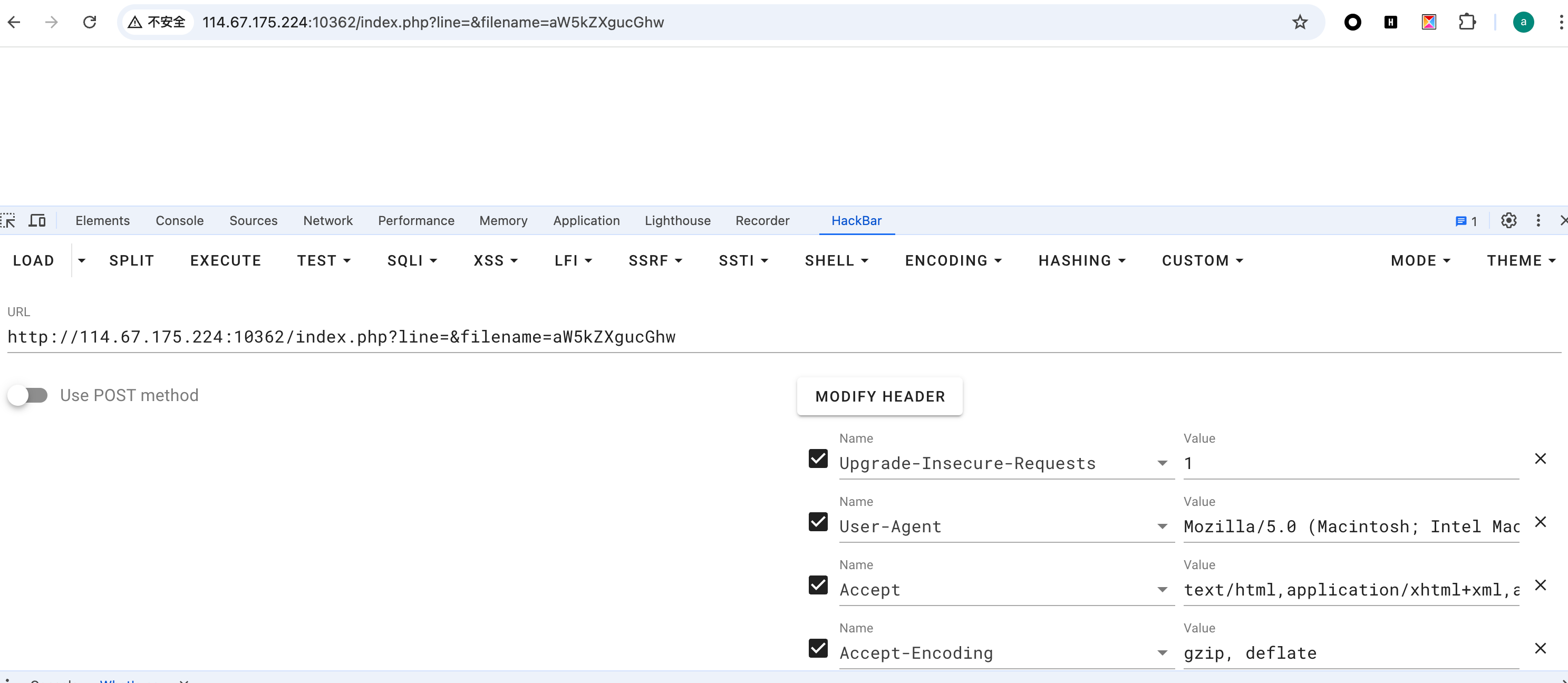This screenshot has width=1568, height=683.
Task: Enable the Use POST method switch
Action: (28, 395)
